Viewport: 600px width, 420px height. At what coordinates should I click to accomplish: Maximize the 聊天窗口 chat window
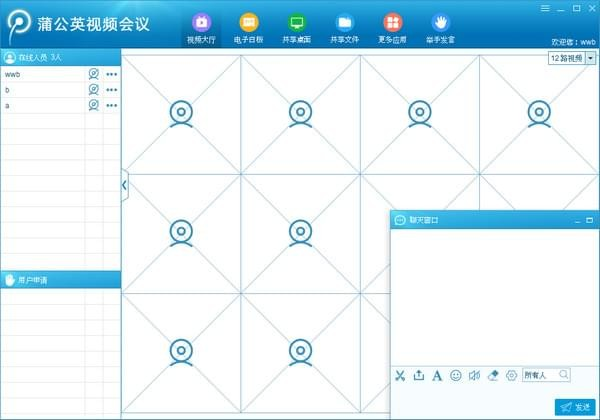click(x=590, y=220)
